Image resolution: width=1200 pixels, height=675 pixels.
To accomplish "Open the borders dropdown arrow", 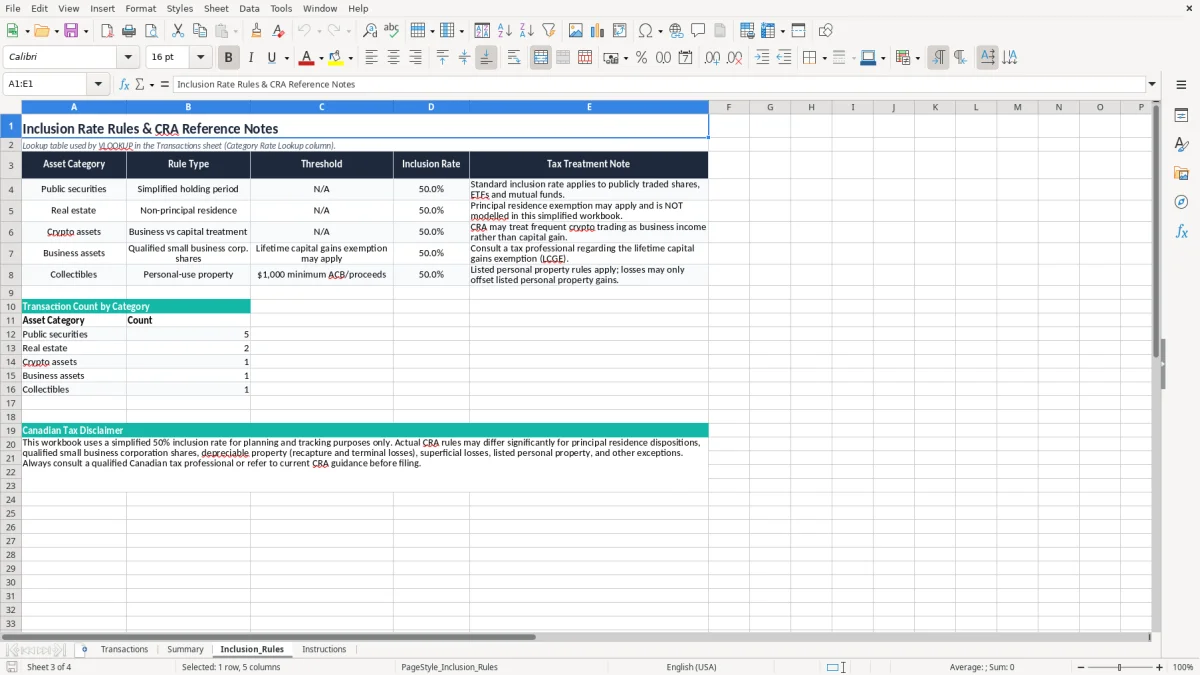I will (823, 58).
